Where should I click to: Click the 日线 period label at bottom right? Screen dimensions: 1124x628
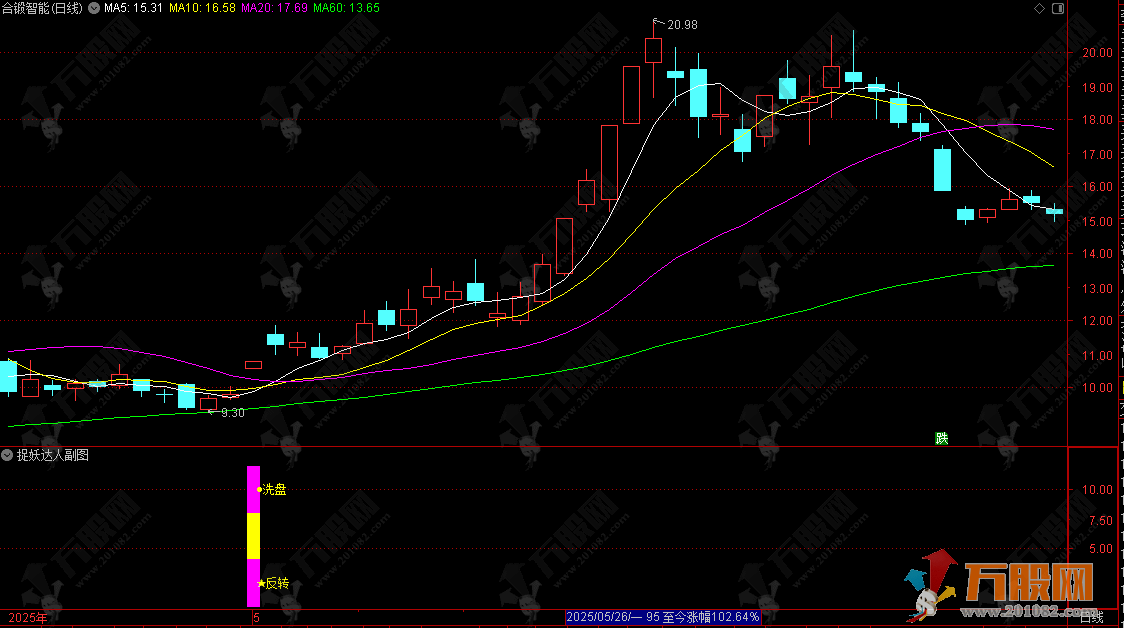(x=1092, y=618)
